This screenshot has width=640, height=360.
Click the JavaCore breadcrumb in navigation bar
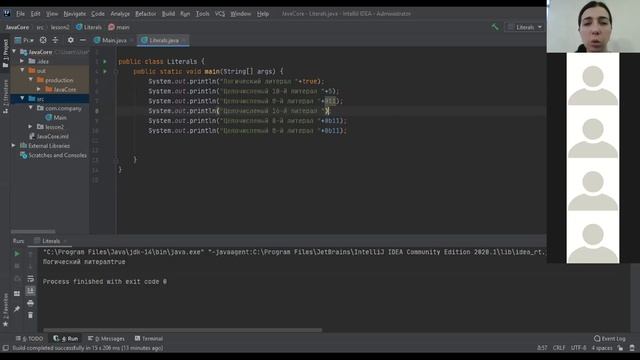click(x=17, y=27)
